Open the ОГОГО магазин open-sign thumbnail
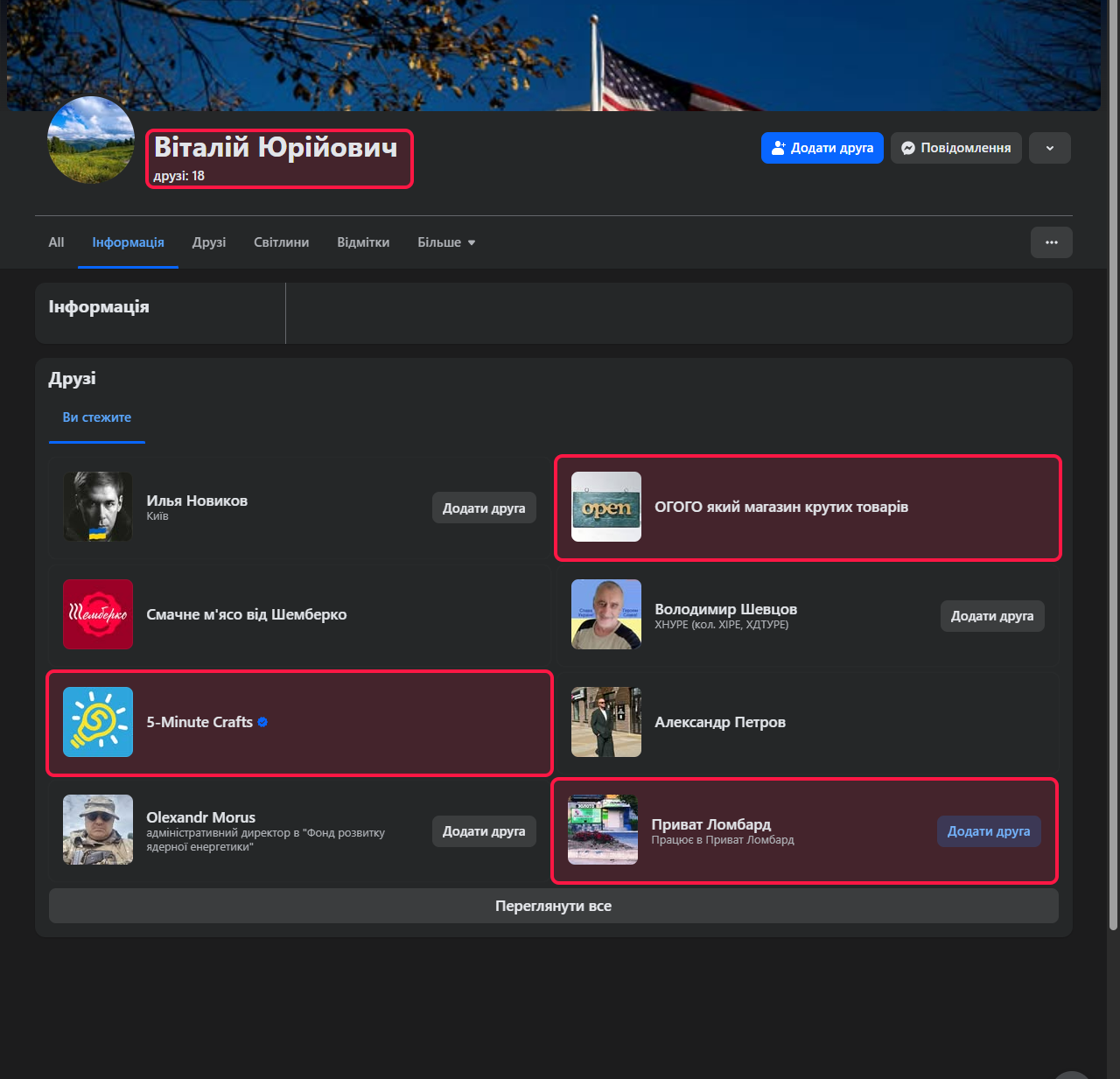 click(x=606, y=507)
